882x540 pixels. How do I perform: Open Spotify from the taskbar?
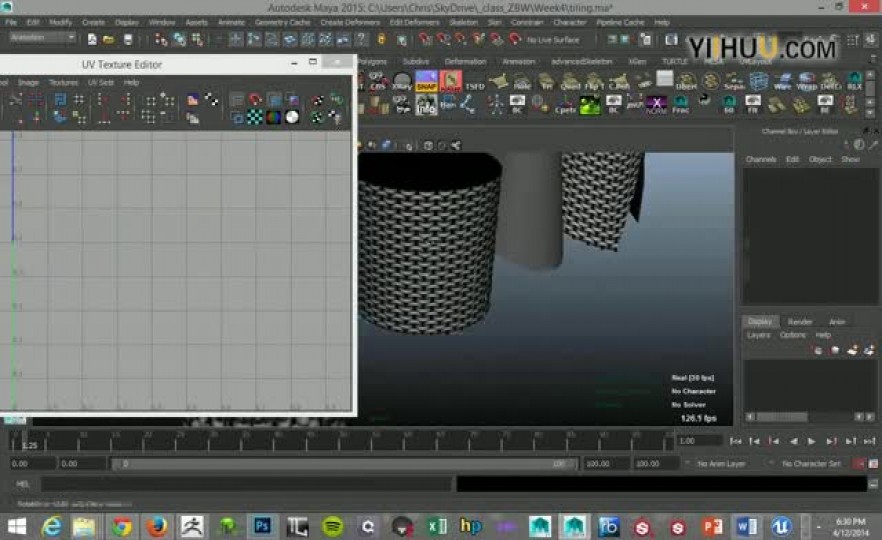coord(332,526)
